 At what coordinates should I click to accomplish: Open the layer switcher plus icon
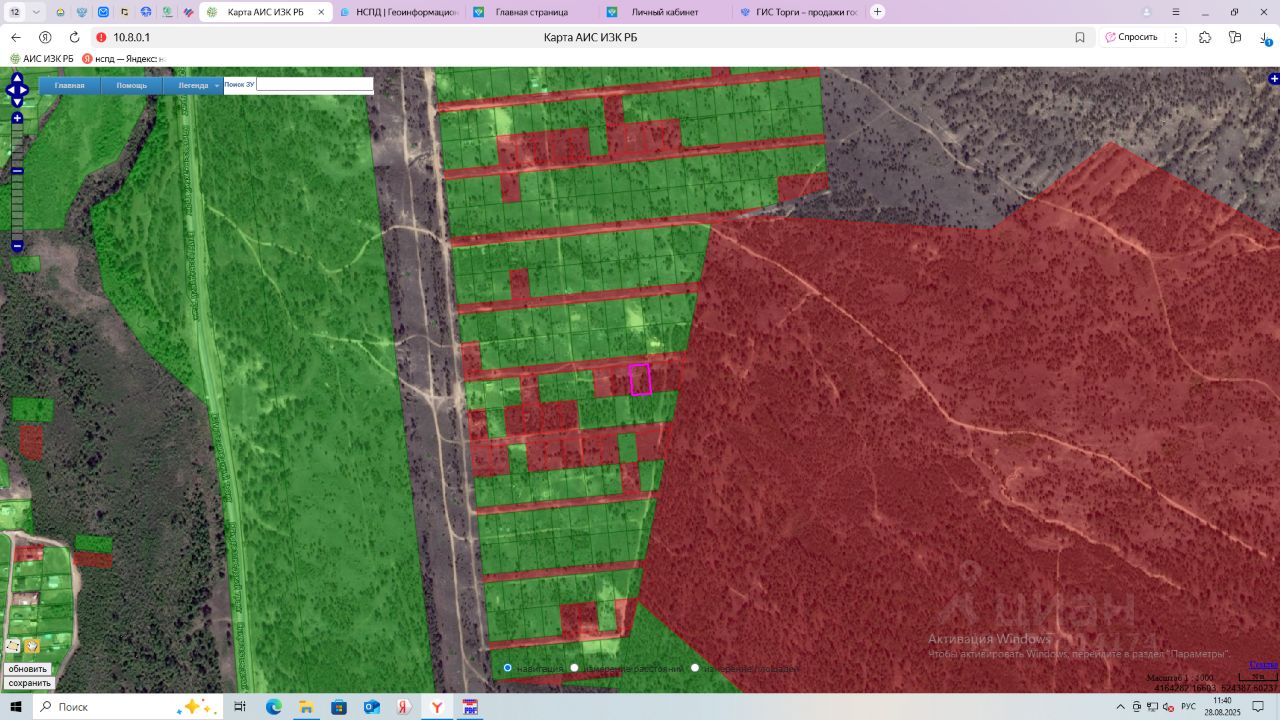pos(1273,78)
